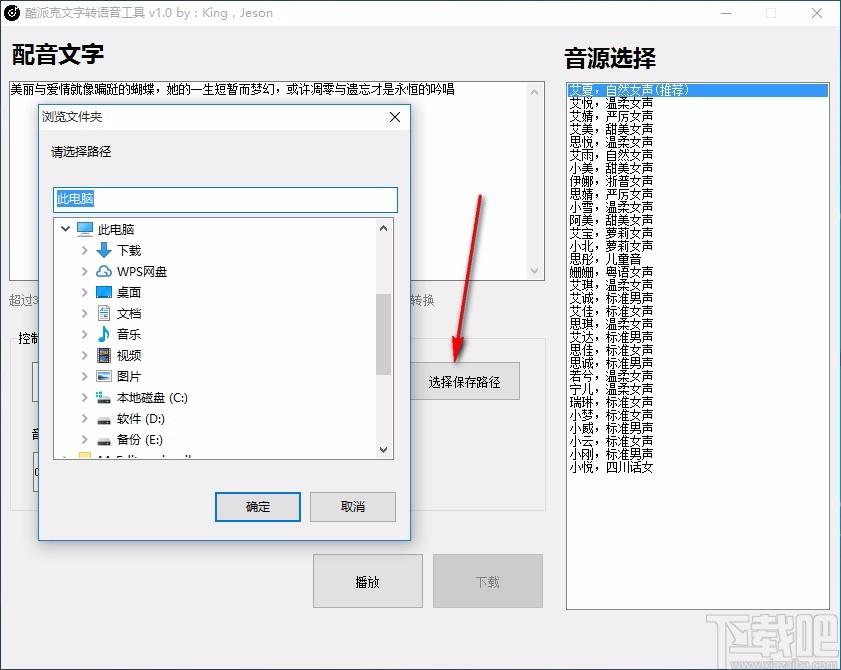Click the This PC computer icon
This screenshot has height=670, width=841.
[85, 230]
